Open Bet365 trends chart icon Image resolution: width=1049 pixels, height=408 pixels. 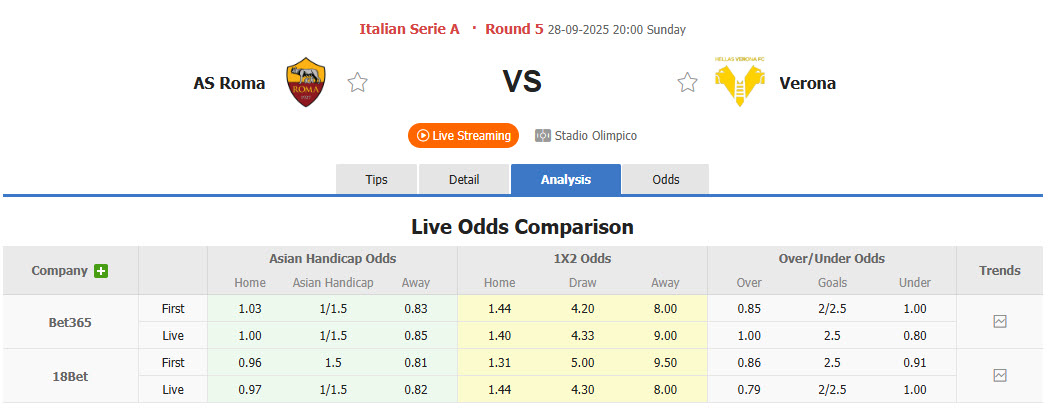[x=1000, y=321]
